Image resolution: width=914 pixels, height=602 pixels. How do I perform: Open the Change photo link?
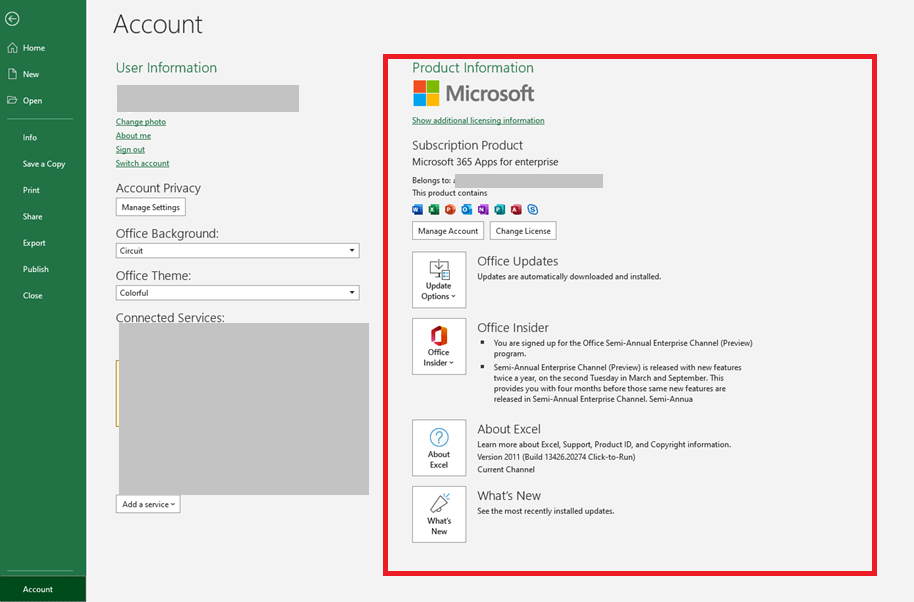(x=140, y=122)
